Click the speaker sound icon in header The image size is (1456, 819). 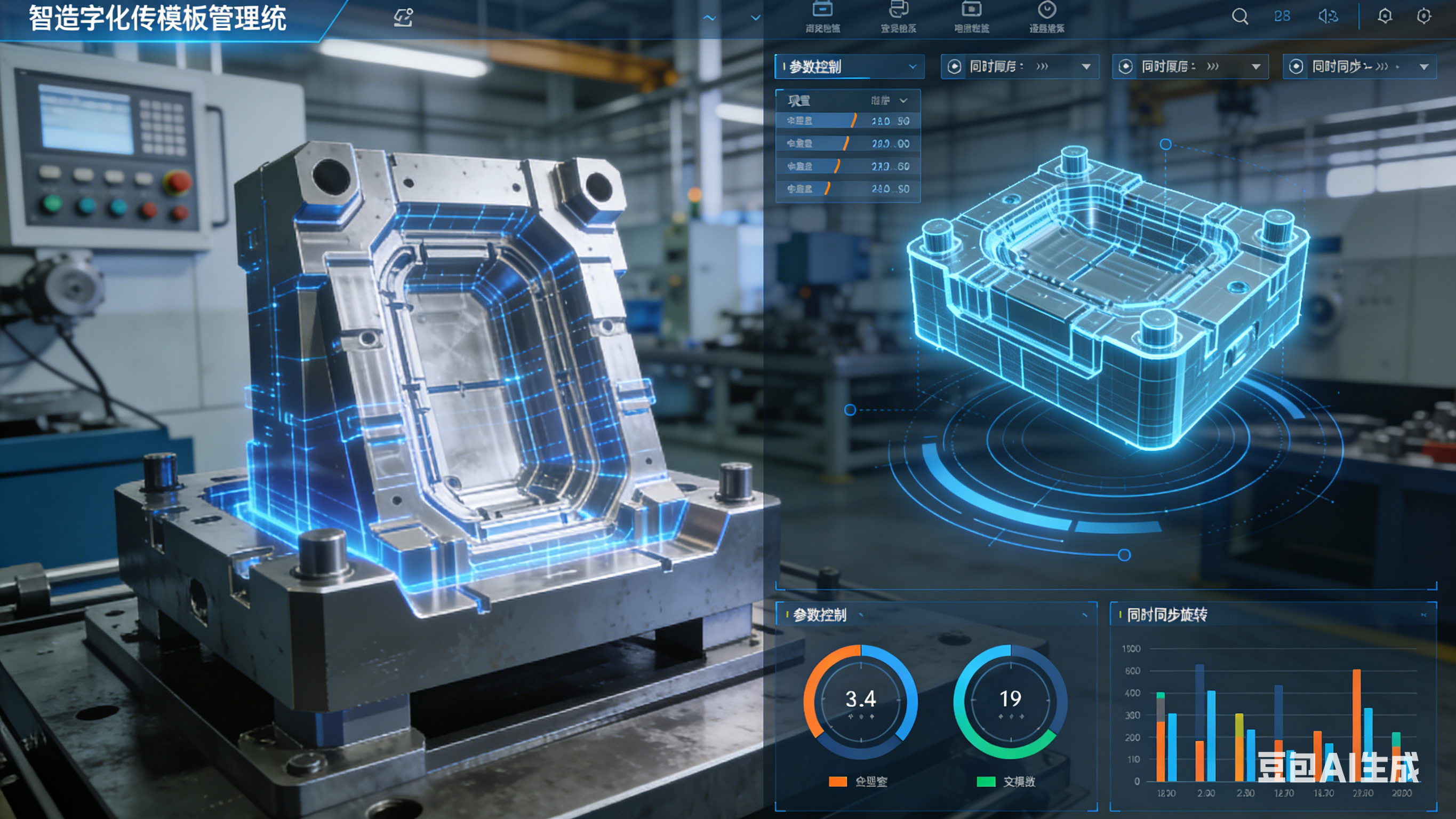pos(1327,17)
